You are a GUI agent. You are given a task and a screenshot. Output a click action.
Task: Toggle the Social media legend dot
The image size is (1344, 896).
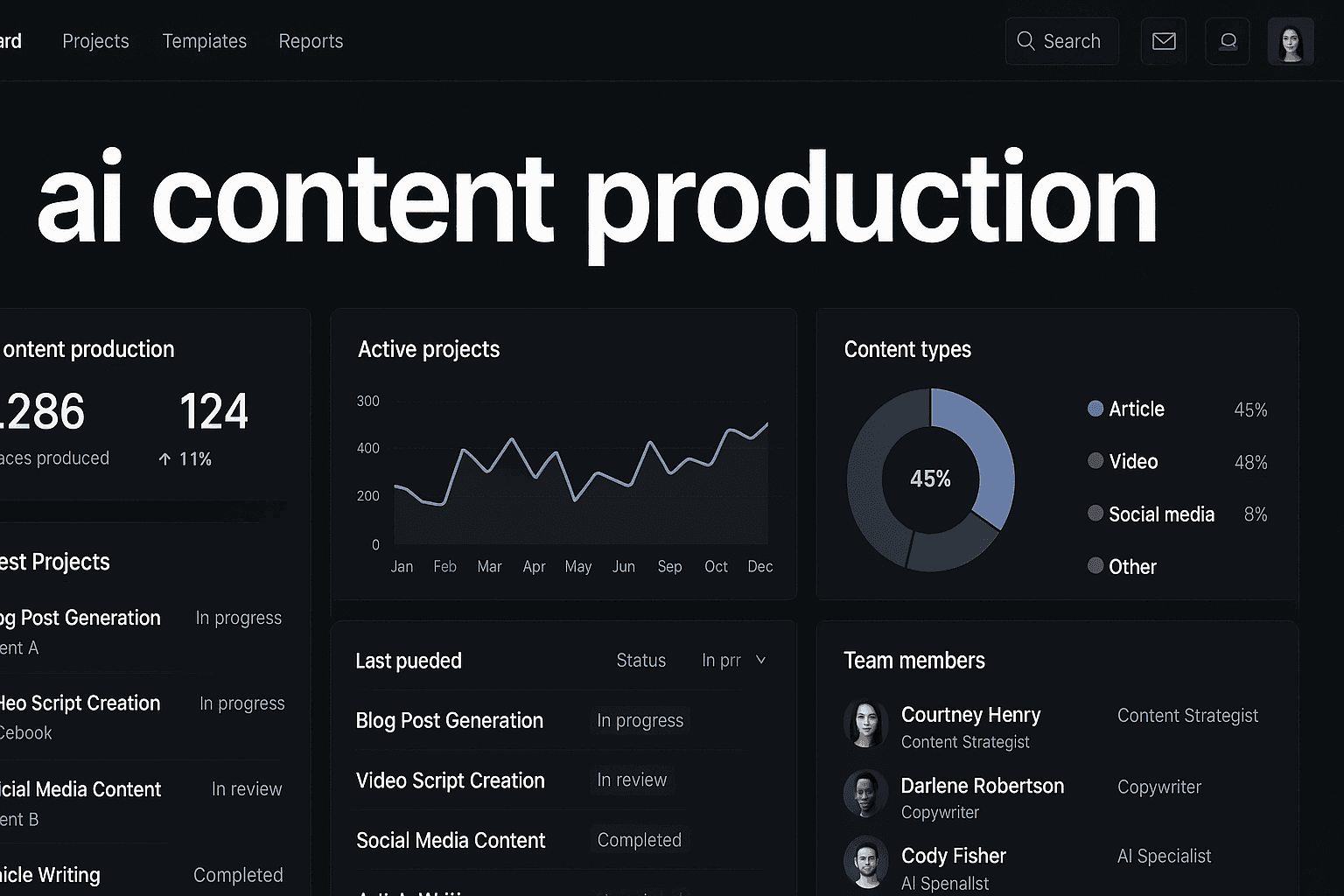1095,514
